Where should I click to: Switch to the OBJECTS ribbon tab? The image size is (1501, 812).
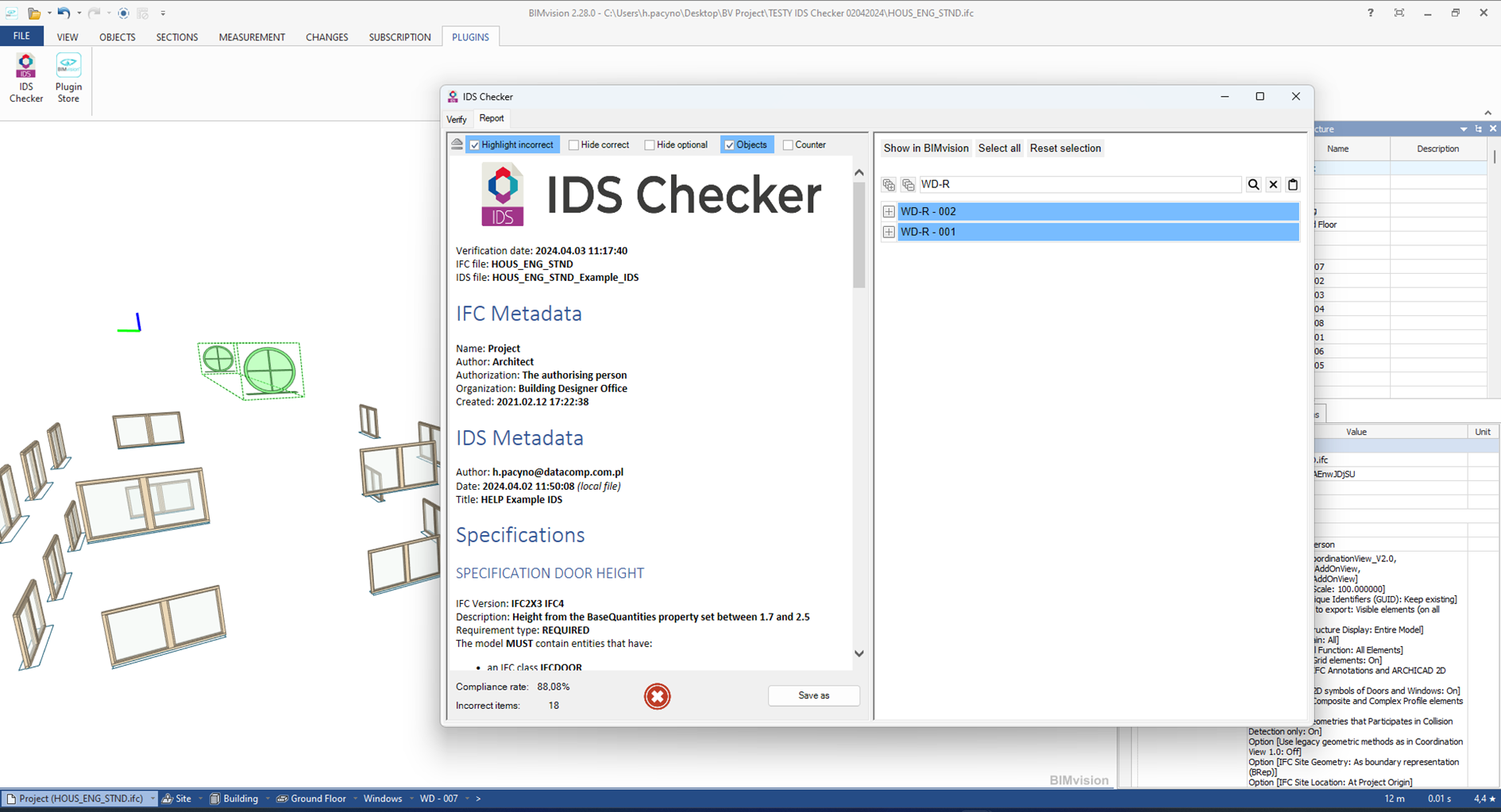pyautogui.click(x=118, y=37)
